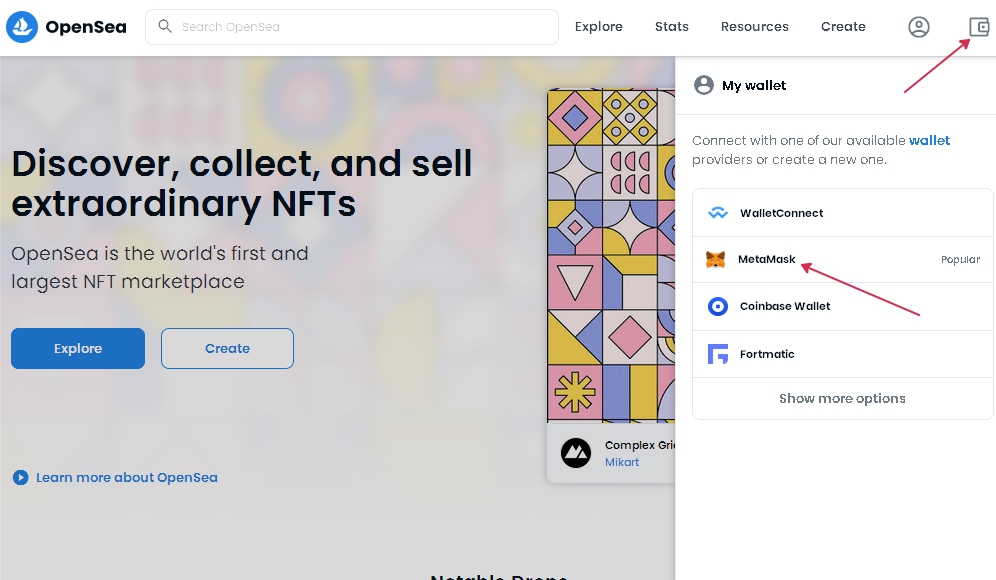Open the blue wallet help link
This screenshot has width=996, height=580.
click(x=929, y=141)
